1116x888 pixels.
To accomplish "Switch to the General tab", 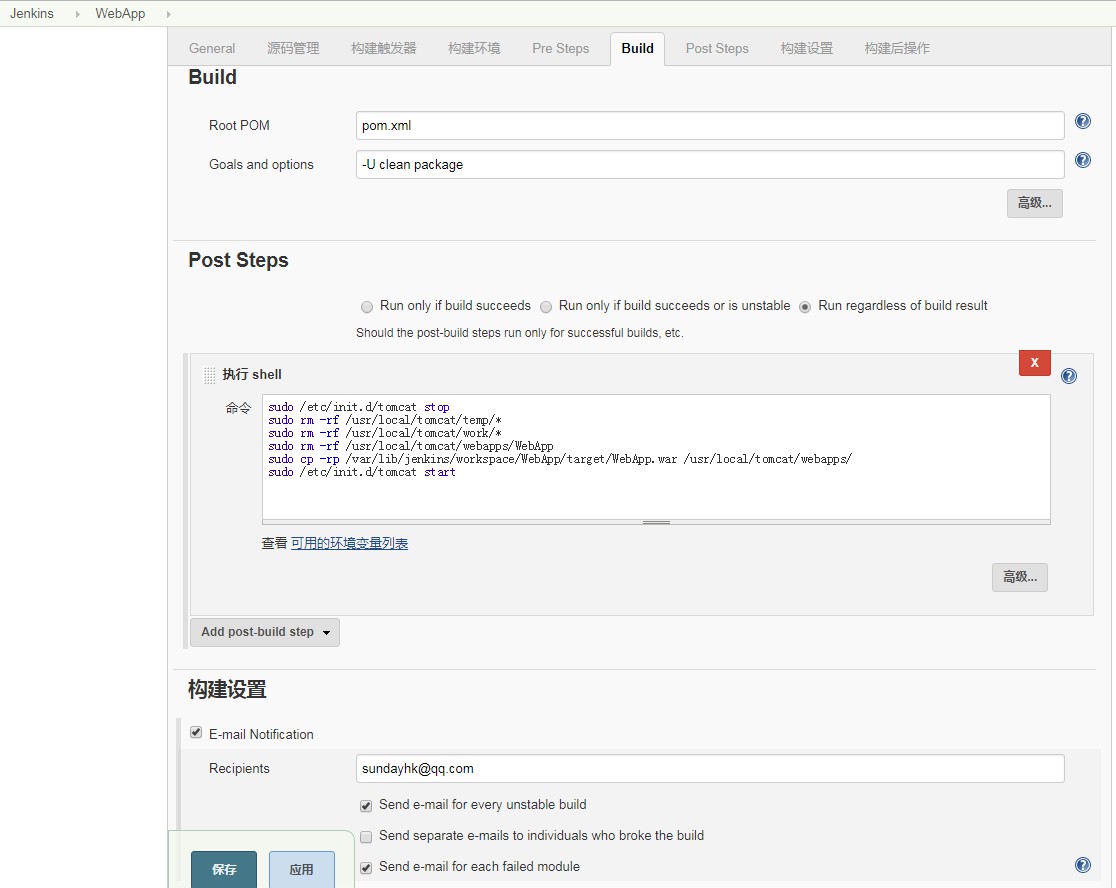I will 212,48.
